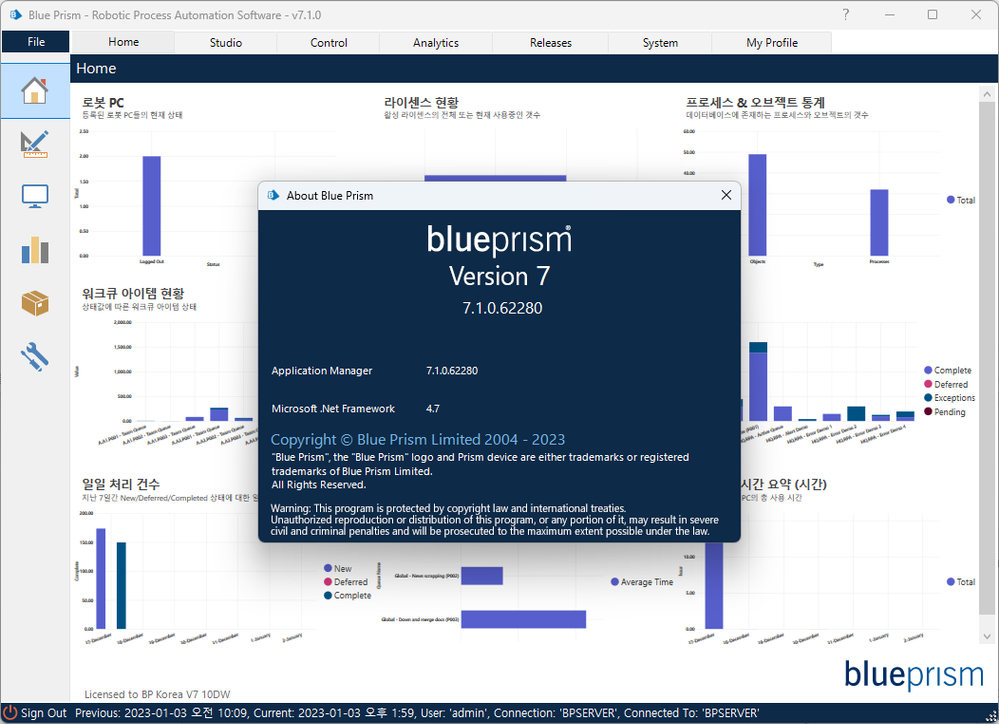Screen dimensions: 999x724
Task: Click the 'Application Manager' label in the About dialog
Action: [322, 370]
